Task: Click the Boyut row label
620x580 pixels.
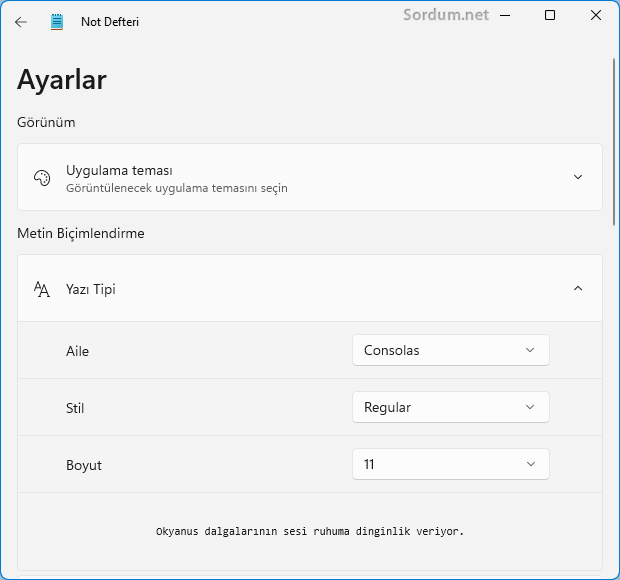Action: (83, 465)
